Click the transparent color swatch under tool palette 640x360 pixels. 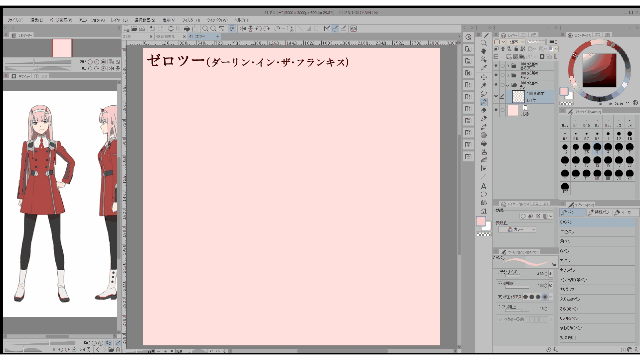pos(484,234)
